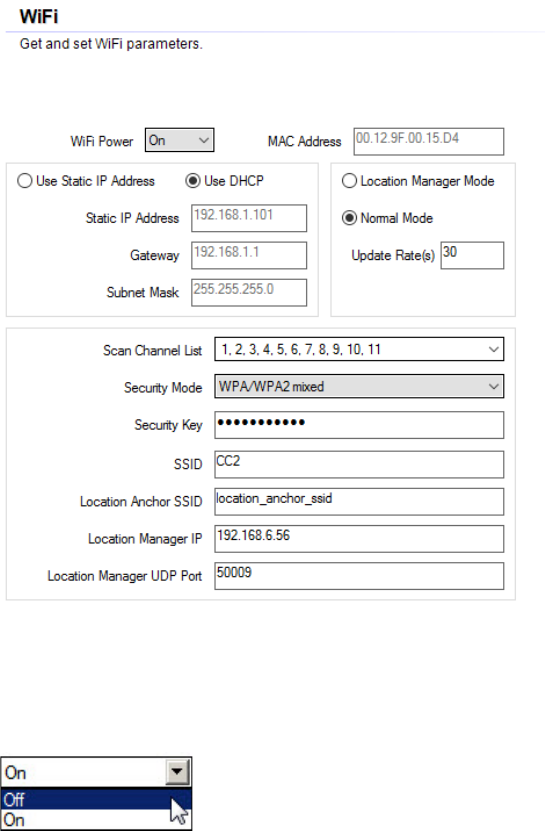
Task: Click the Location Manager UDP Port field
Action: 359,576
